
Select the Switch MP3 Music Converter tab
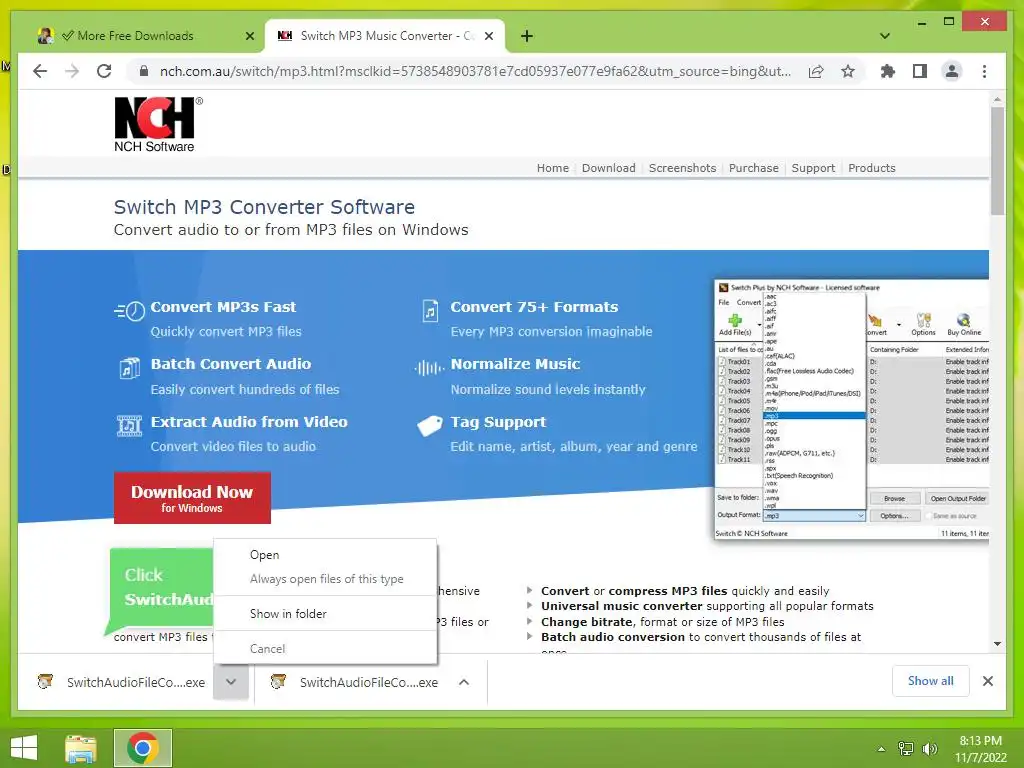coord(383,36)
